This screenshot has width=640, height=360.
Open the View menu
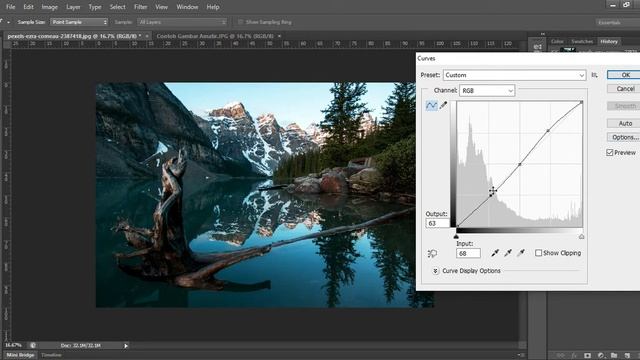[161, 7]
